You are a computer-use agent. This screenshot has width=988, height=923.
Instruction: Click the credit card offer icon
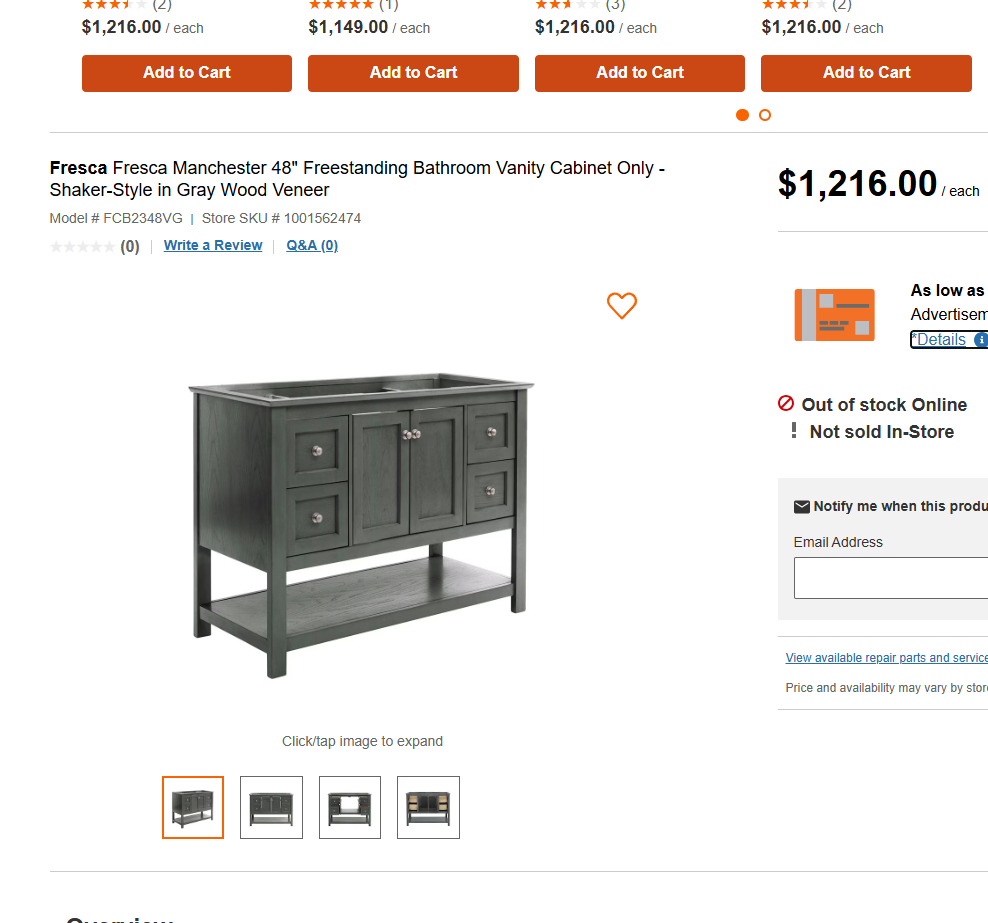pyautogui.click(x=834, y=315)
